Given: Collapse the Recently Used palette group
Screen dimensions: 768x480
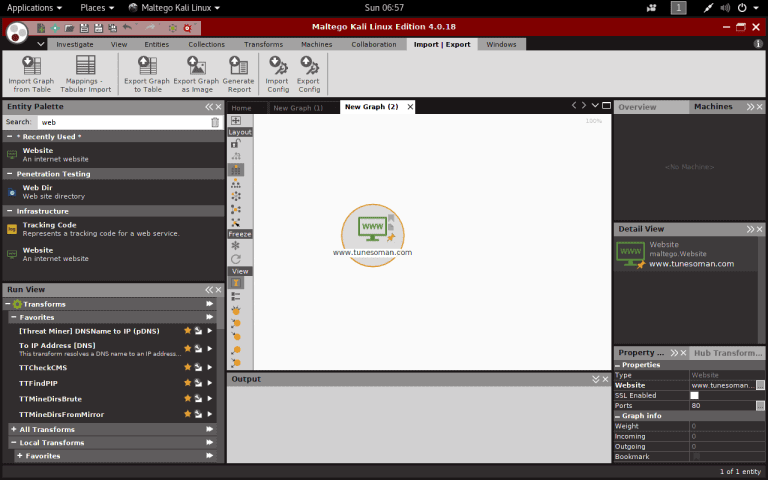Looking at the screenshot, I should [x=9, y=137].
